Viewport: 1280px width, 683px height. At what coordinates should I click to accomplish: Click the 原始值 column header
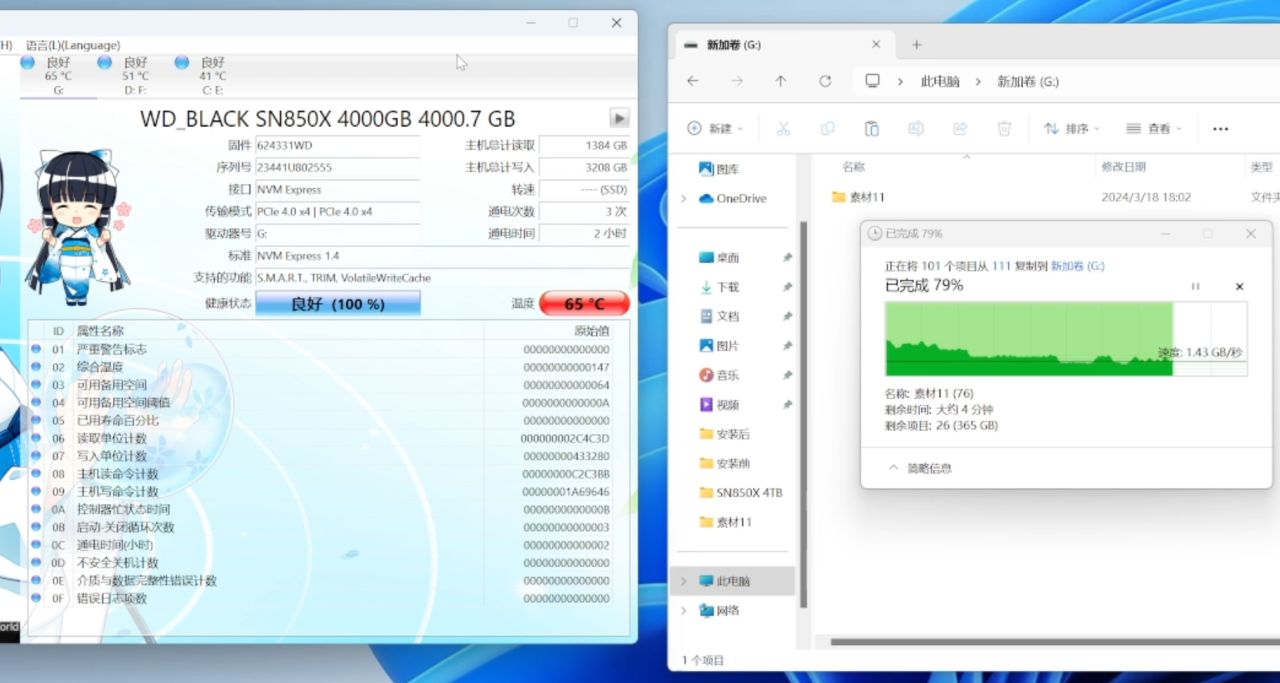591,331
